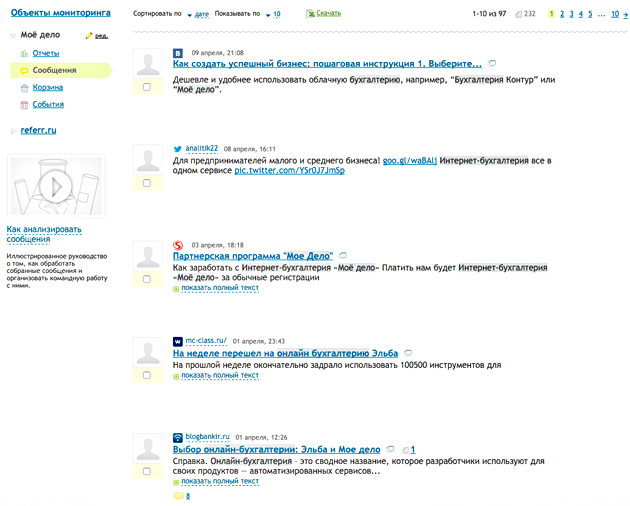The height and width of the screenshot is (506, 630).
Task: Open Выбор онлайн-бухгалтерии: Эльба и Мое дело post
Action: click(276, 449)
